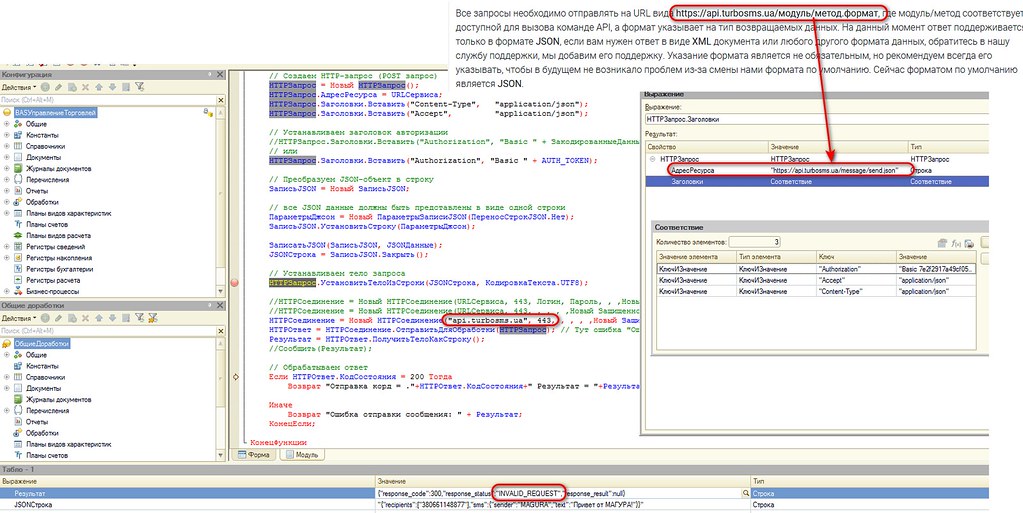Select Планы счетов in Конфигурация tree
Viewport: 1023px width, 513px height.
click(48, 223)
